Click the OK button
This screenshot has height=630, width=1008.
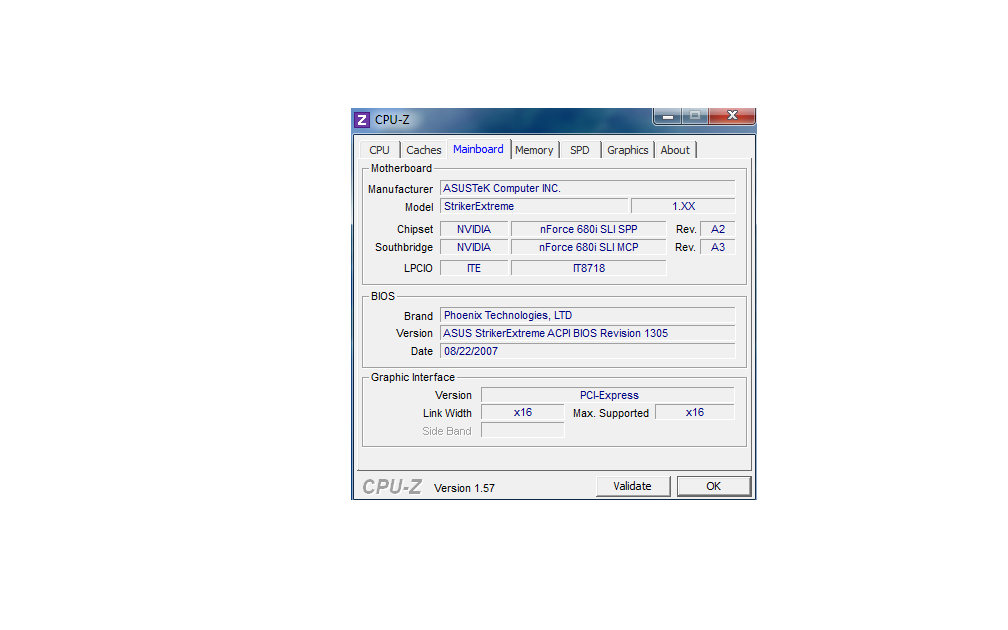click(x=714, y=486)
